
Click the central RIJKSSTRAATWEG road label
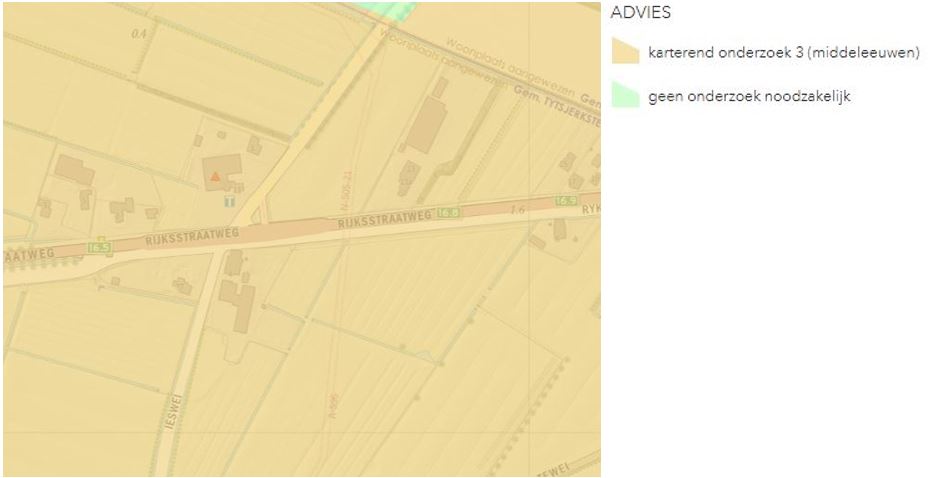pyautogui.click(x=385, y=219)
